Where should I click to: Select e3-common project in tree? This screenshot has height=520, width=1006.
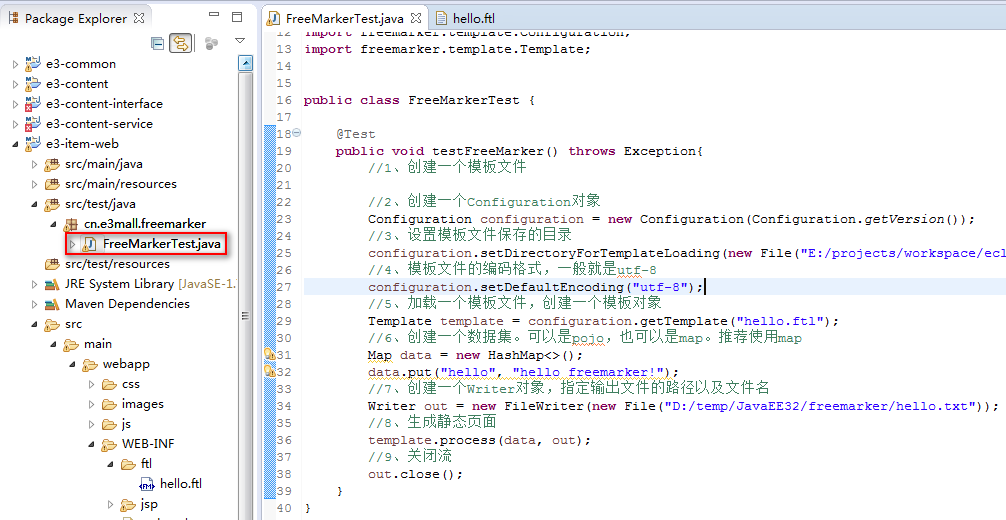[x=81, y=64]
